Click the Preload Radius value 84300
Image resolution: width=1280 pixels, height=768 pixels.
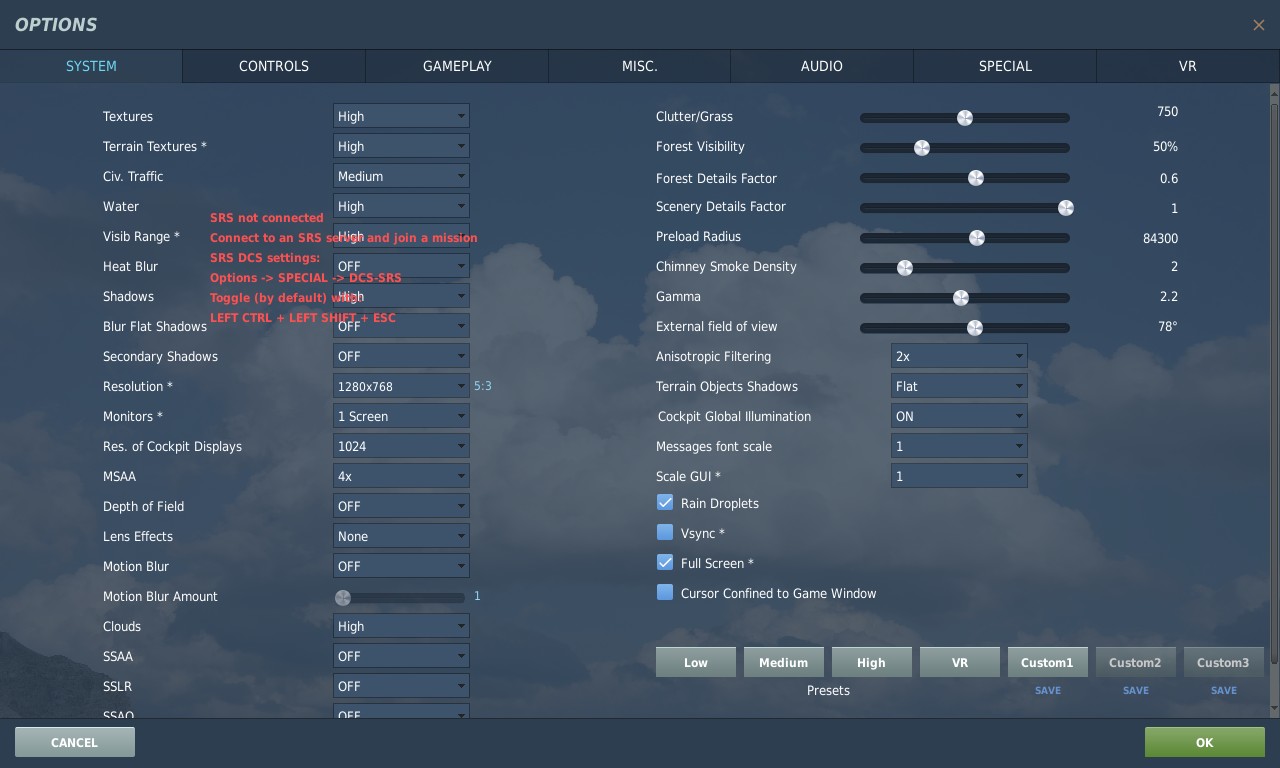point(1160,239)
